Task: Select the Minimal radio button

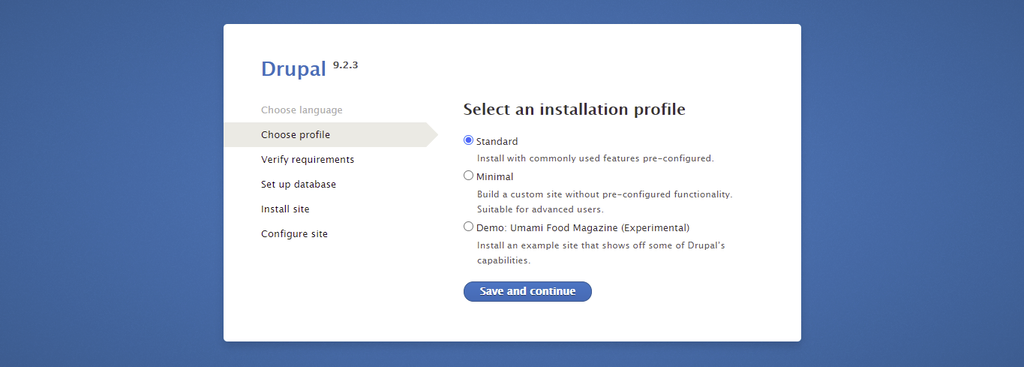Action: (468, 176)
